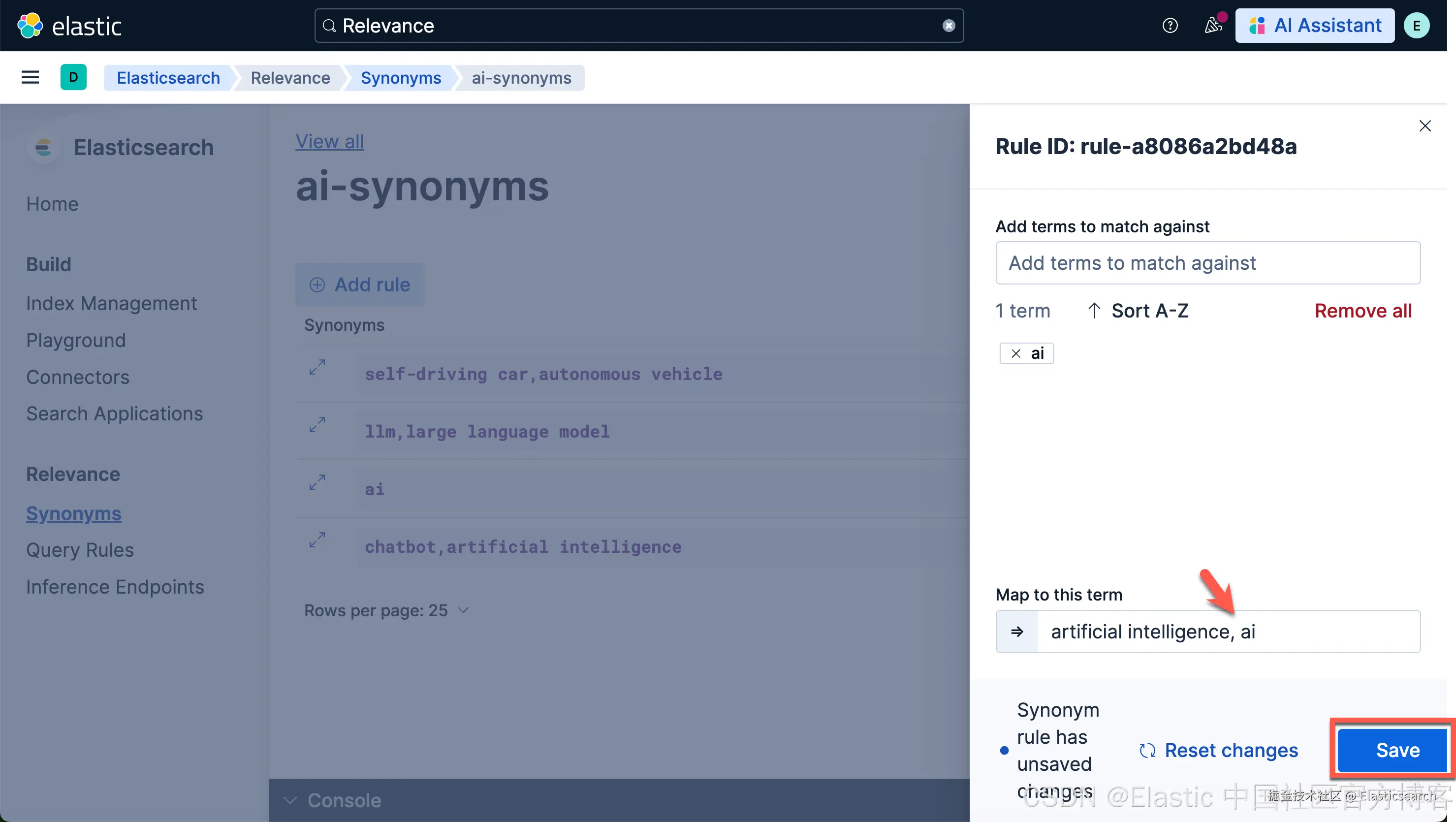
Task: Open Query Rules in sidebar
Action: (80, 550)
